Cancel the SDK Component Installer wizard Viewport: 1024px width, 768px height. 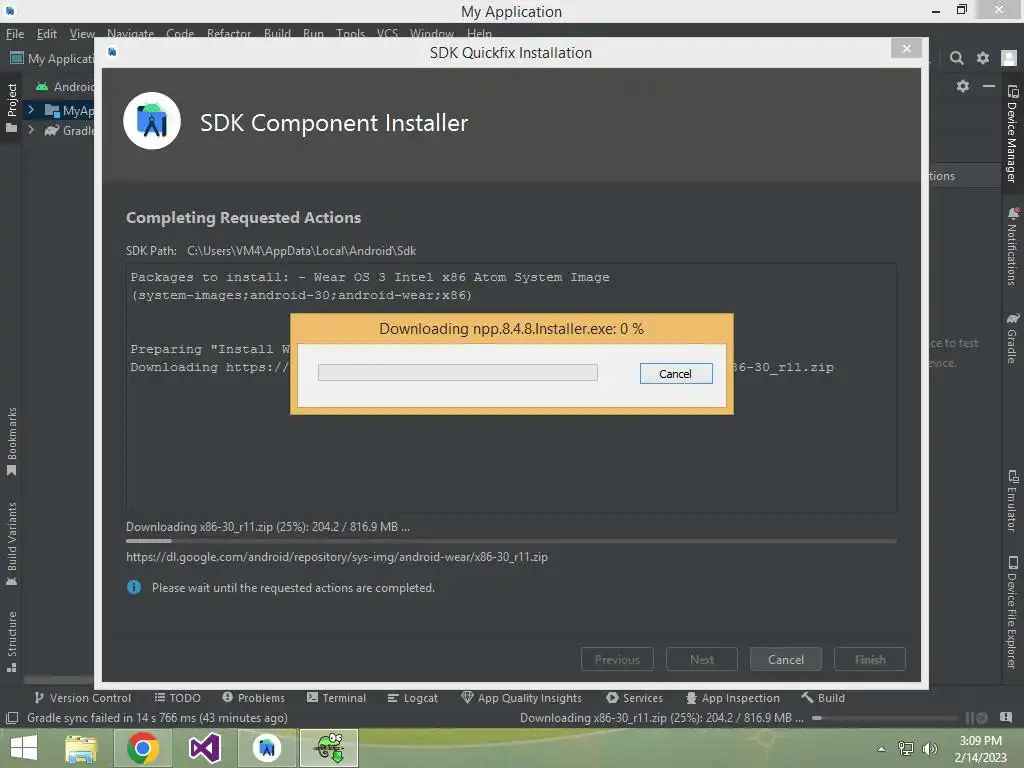point(786,660)
